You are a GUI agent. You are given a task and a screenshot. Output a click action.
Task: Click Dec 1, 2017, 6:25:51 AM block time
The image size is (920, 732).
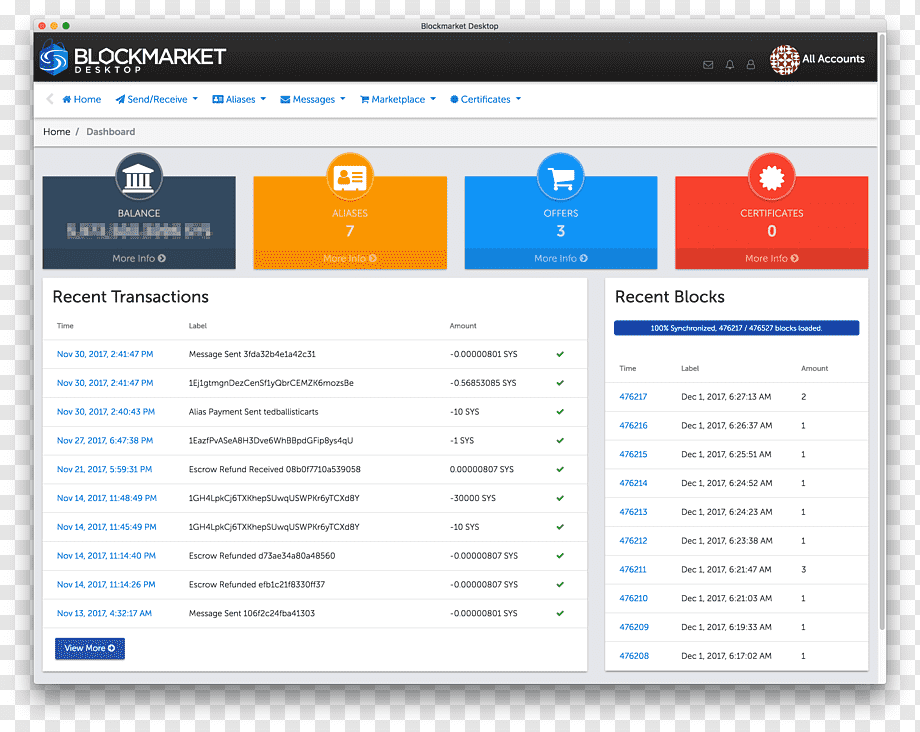coord(726,455)
